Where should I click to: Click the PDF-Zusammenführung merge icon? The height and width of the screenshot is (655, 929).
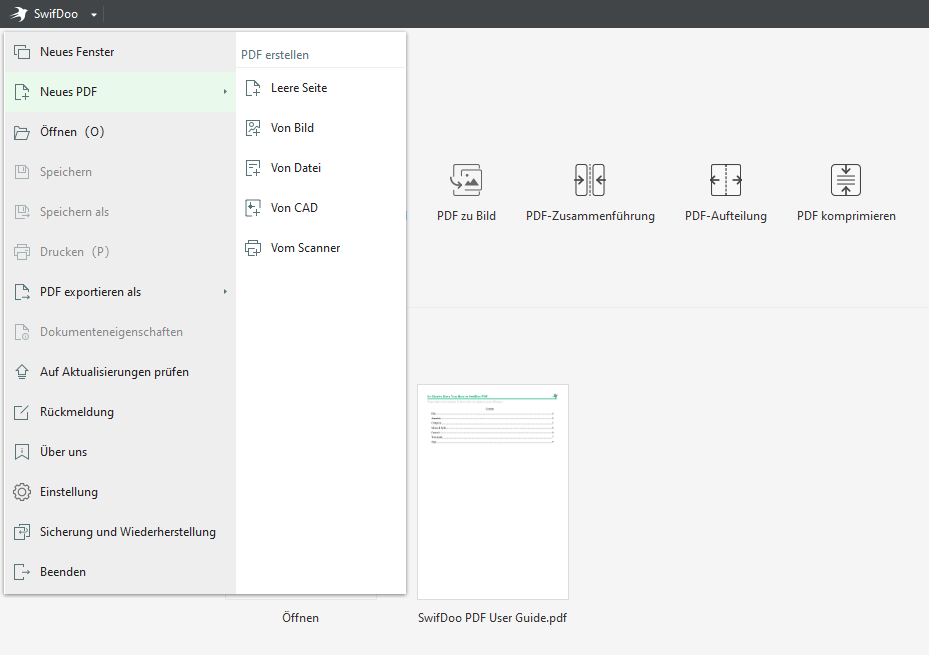pyautogui.click(x=590, y=180)
